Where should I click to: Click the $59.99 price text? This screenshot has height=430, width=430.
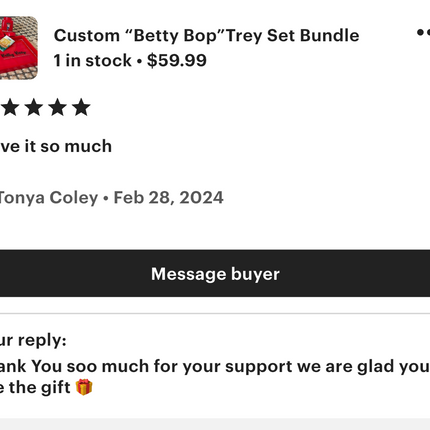(x=177, y=60)
